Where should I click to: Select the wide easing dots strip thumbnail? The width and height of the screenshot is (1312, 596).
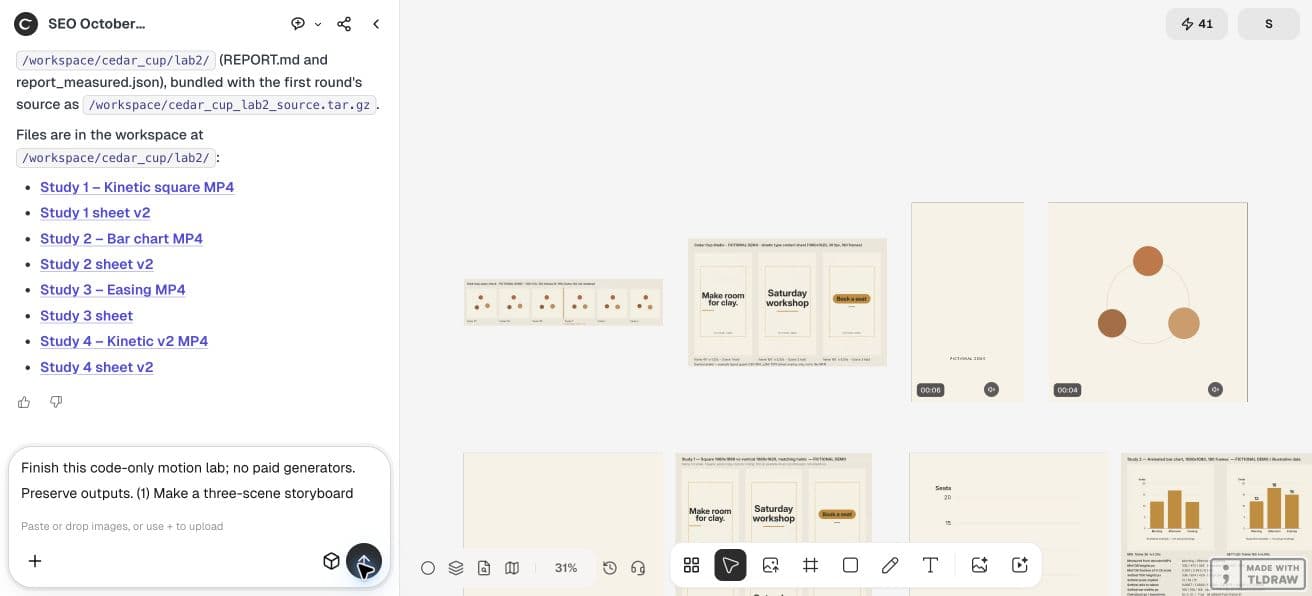click(563, 302)
